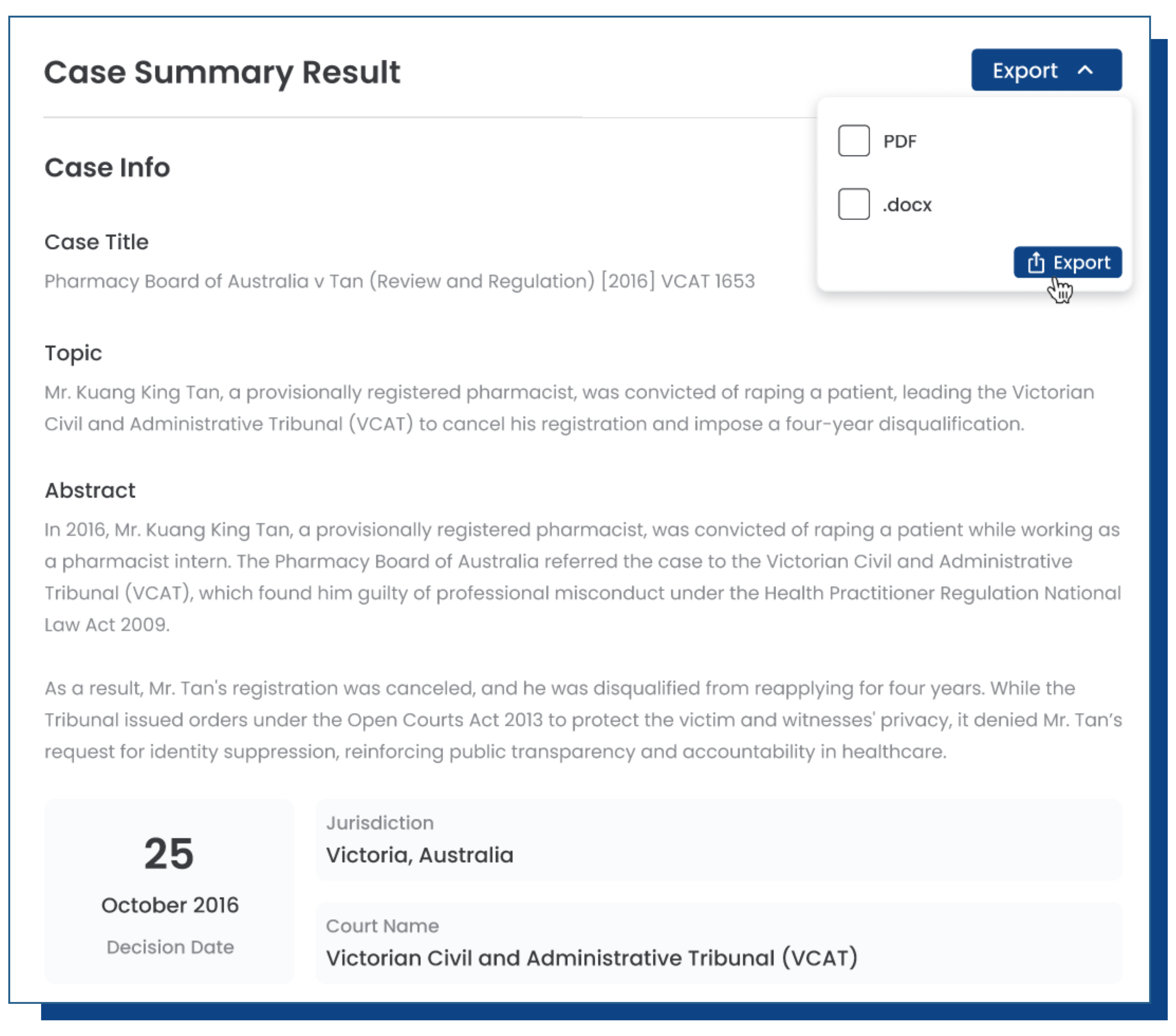Click the 'Case Summary Result' heading
Image resolution: width=1176 pixels, height=1036 pixels.
tap(222, 73)
